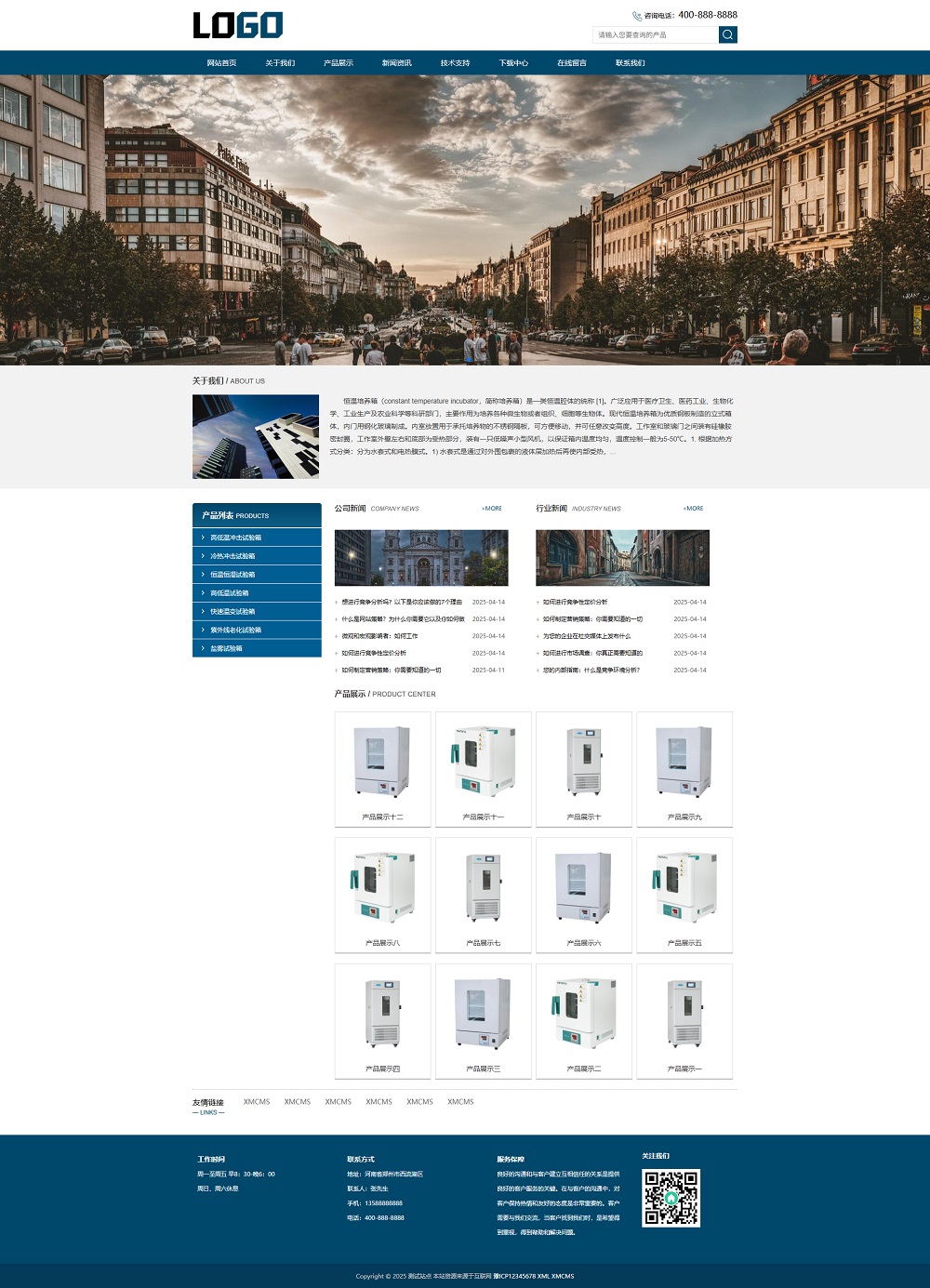Click plus bullet beside 微观和宏观影响者 news item
Screen dimensions: 930x1288
(x=337, y=636)
